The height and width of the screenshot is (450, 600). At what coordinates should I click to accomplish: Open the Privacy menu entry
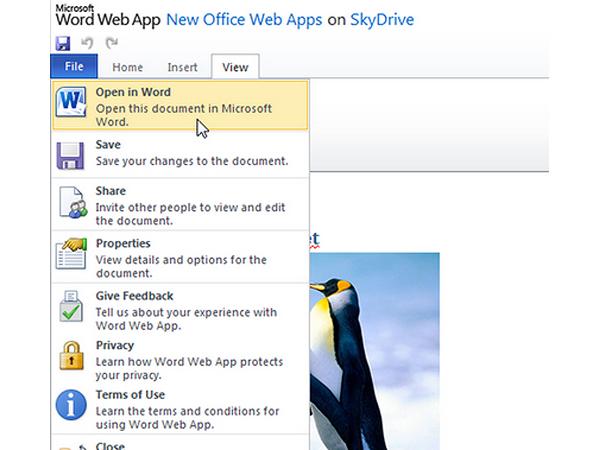[180, 359]
